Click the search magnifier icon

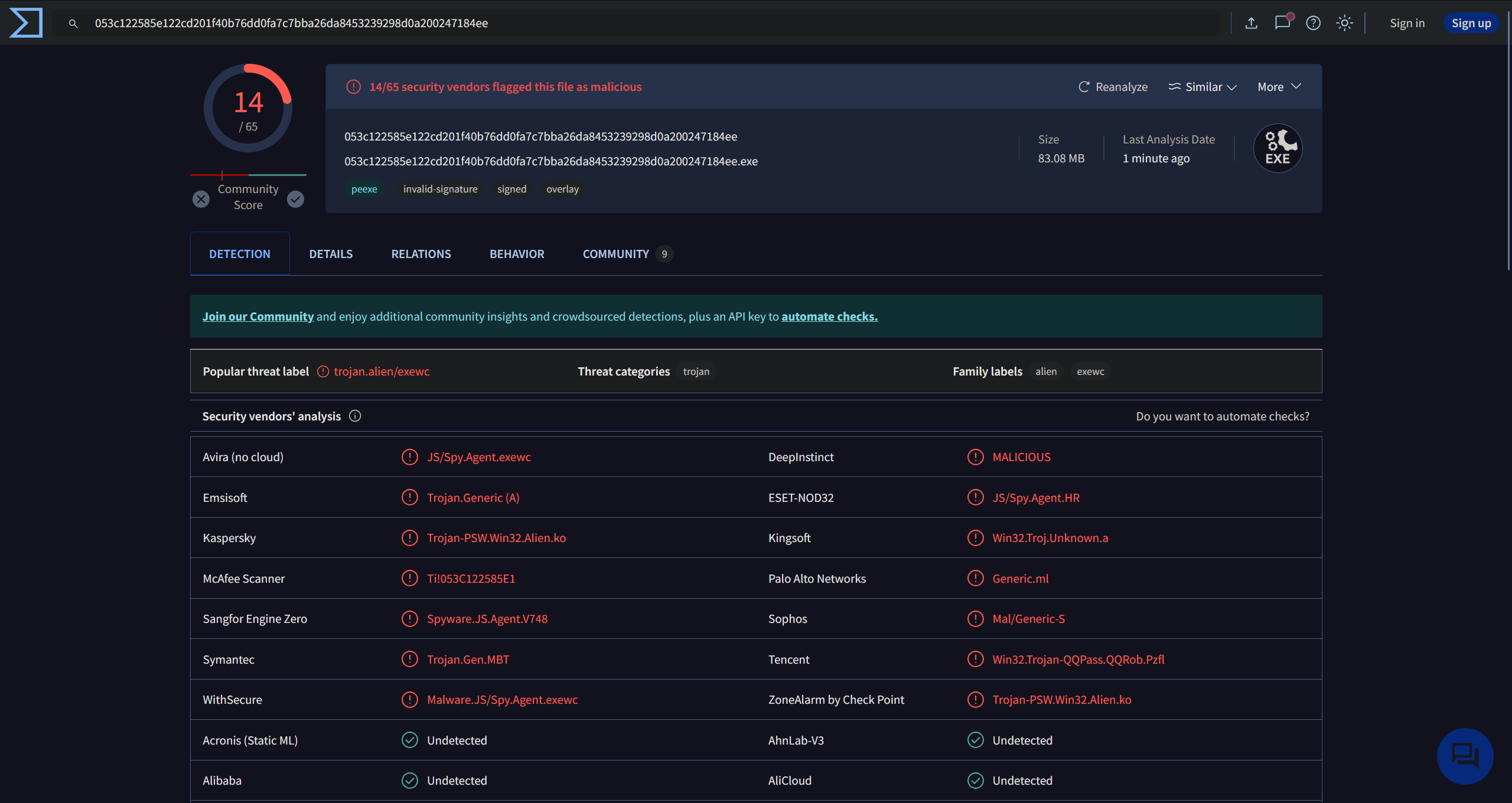(x=73, y=24)
